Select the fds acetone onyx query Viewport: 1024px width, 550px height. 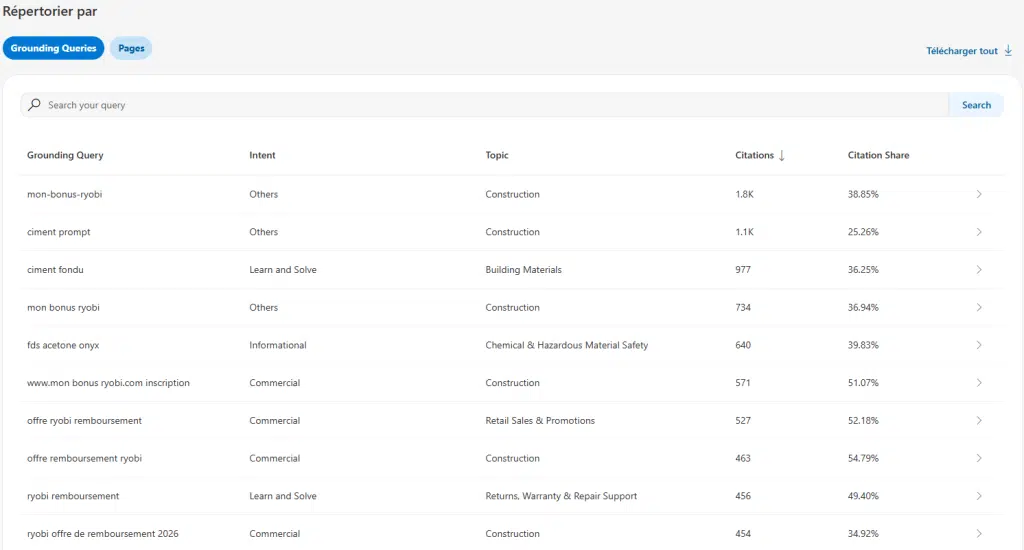pyautogui.click(x=63, y=346)
